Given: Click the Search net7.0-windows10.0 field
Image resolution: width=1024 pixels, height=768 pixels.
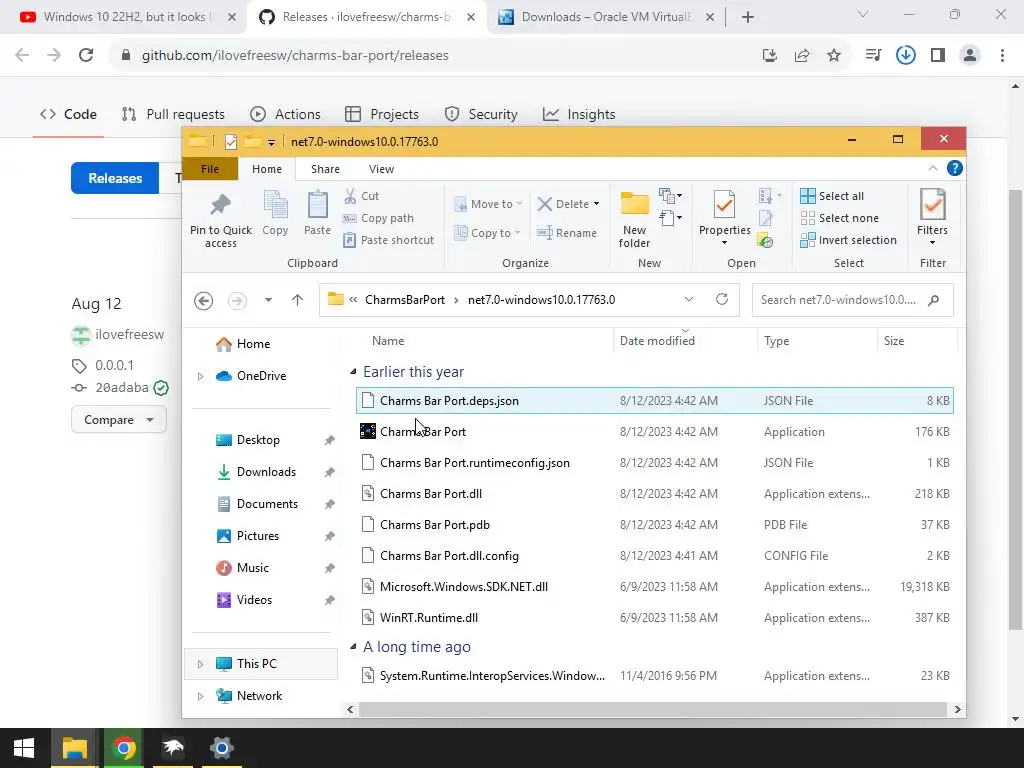Looking at the screenshot, I should coord(852,300).
